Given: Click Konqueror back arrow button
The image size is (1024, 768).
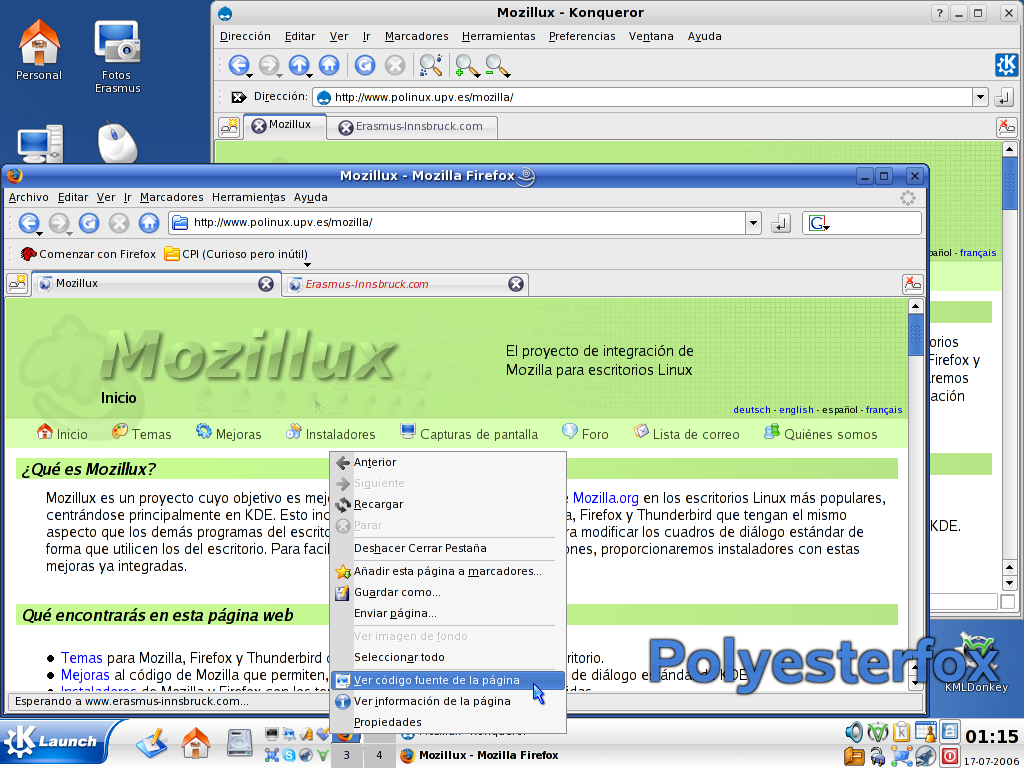Looking at the screenshot, I should [x=239, y=65].
